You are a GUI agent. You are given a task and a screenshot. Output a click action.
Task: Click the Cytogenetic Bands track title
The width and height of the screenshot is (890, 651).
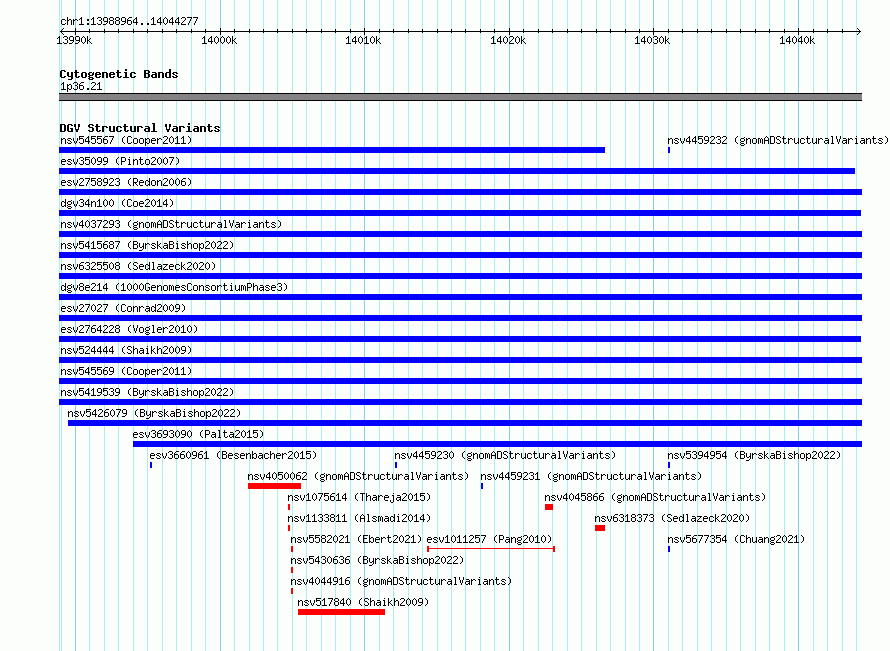(x=119, y=74)
